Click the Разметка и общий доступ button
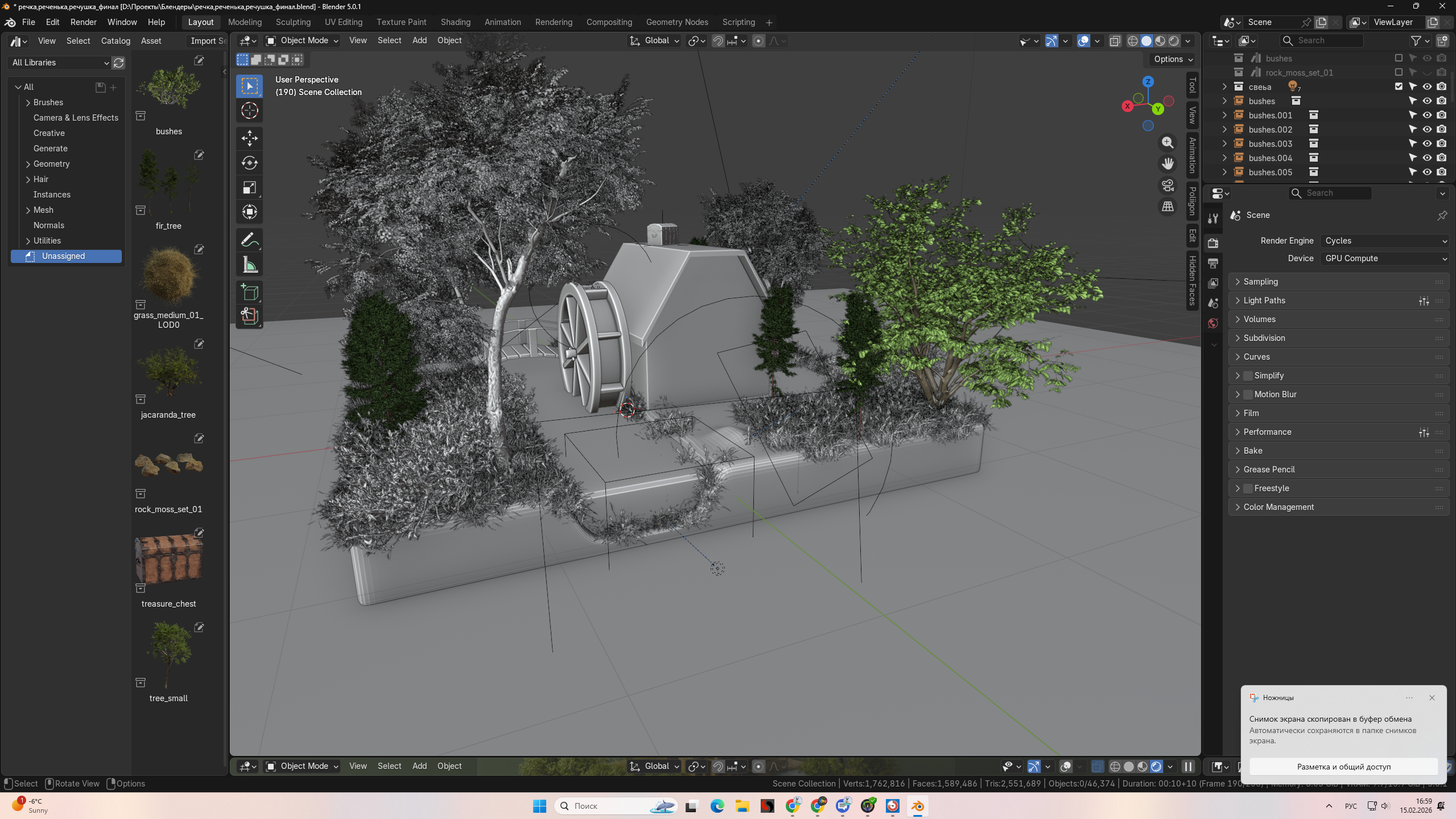This screenshot has height=819, width=1456. 1343,767
